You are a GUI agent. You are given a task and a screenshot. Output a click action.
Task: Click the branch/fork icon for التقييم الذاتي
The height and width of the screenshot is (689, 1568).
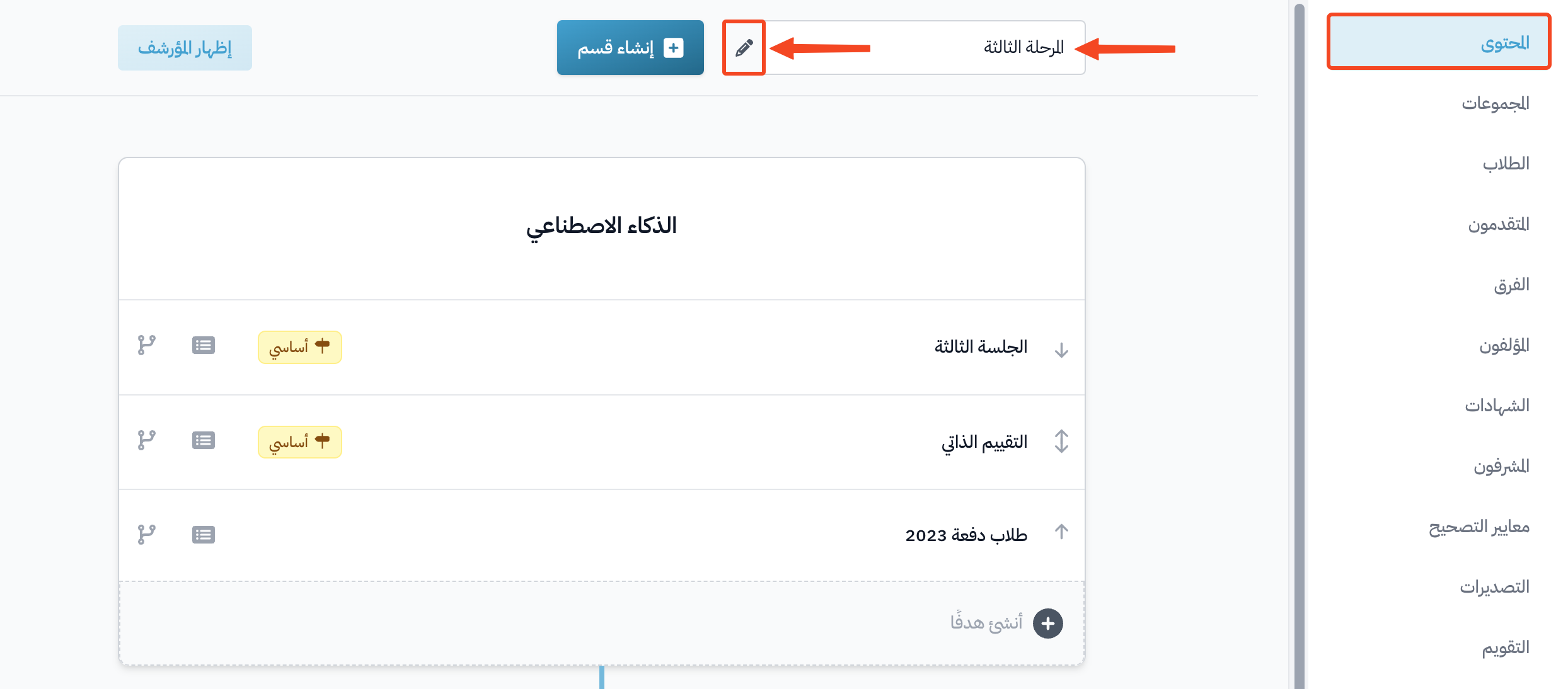(147, 441)
